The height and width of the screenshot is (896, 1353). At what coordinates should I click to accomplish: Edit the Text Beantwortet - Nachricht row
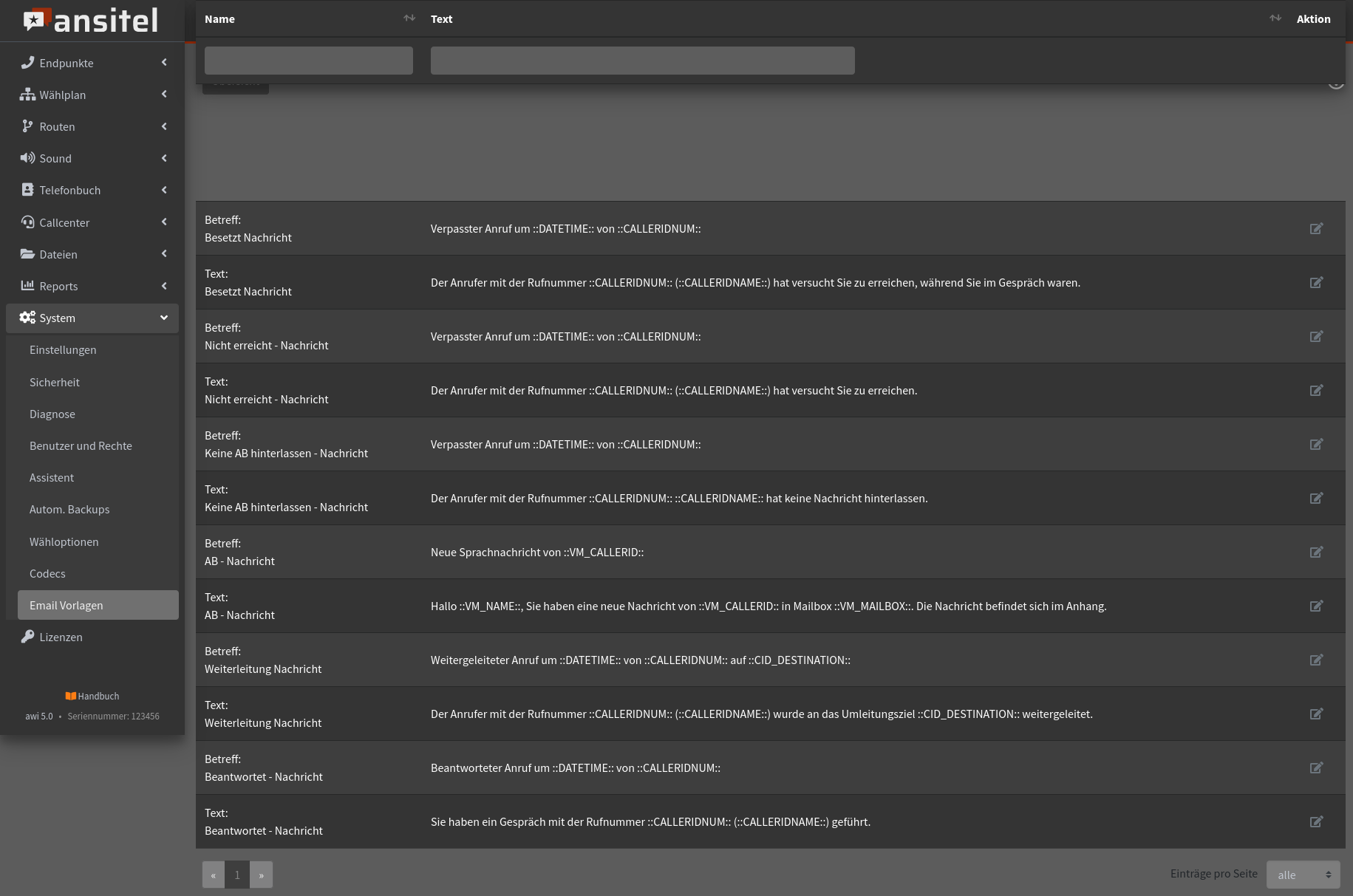[1316, 822]
